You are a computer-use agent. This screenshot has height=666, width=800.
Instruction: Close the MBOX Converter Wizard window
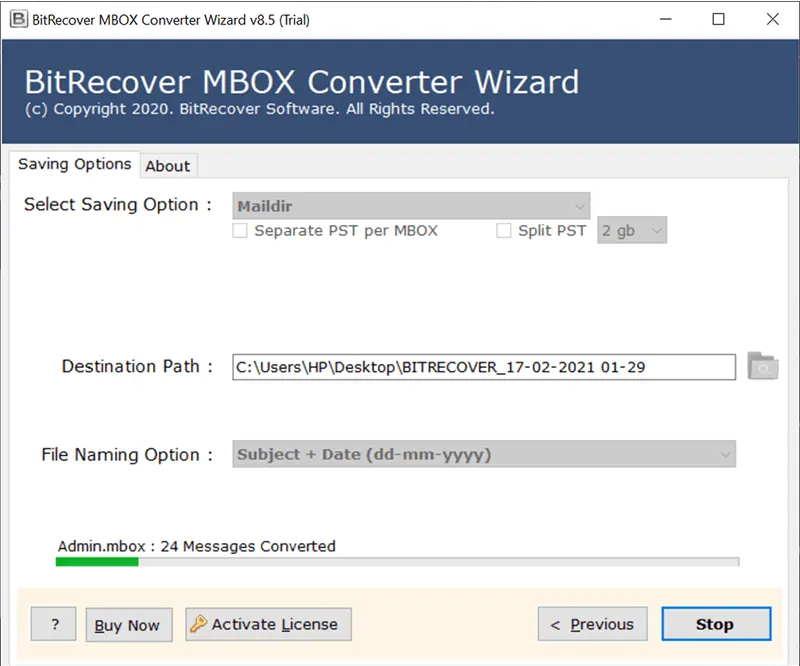(772, 19)
